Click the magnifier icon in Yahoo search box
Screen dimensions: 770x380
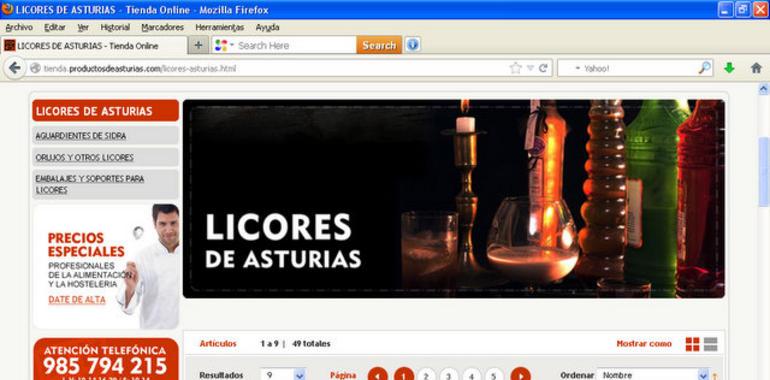pyautogui.click(x=705, y=68)
